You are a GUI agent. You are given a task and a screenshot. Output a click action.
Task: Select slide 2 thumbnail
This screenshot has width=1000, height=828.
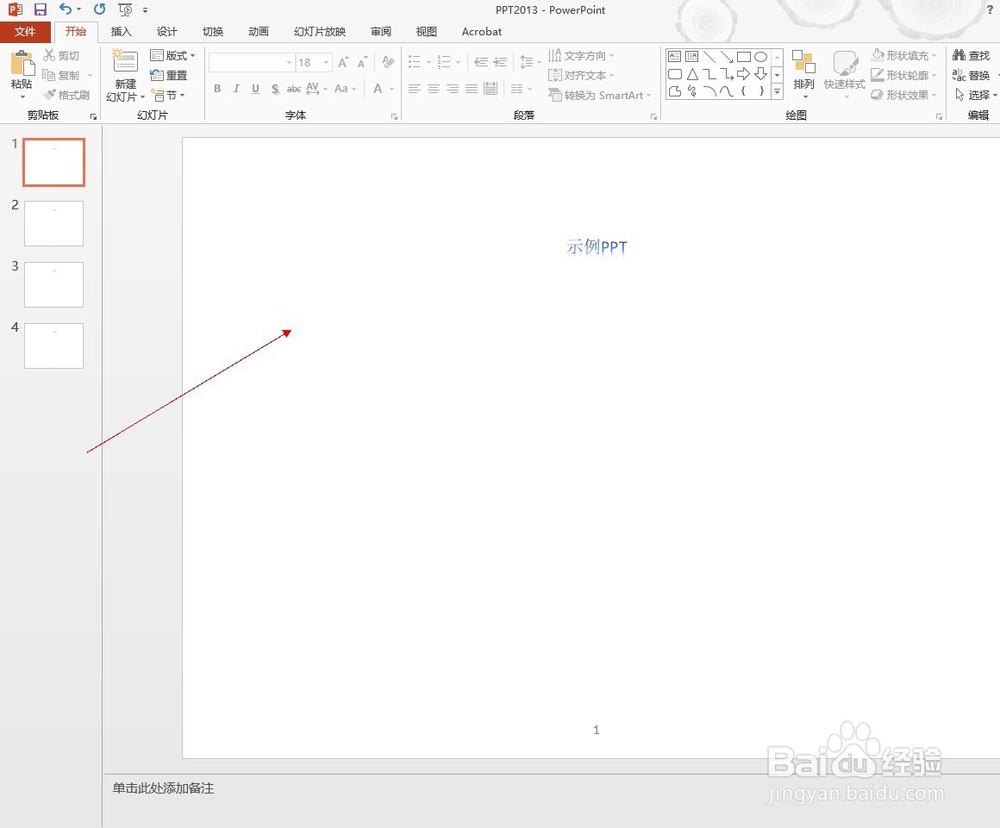54,223
